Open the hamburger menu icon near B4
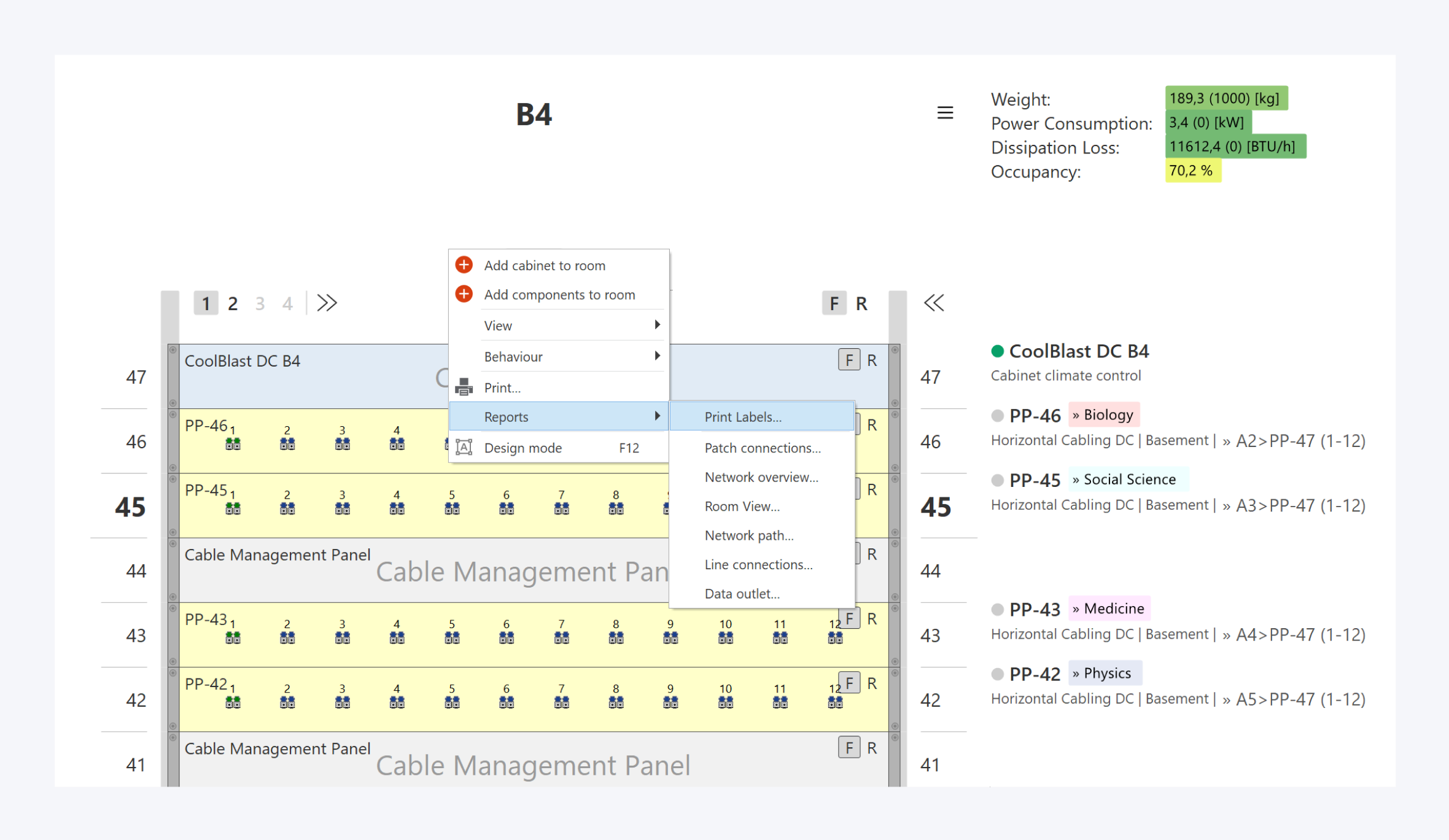 point(945,113)
